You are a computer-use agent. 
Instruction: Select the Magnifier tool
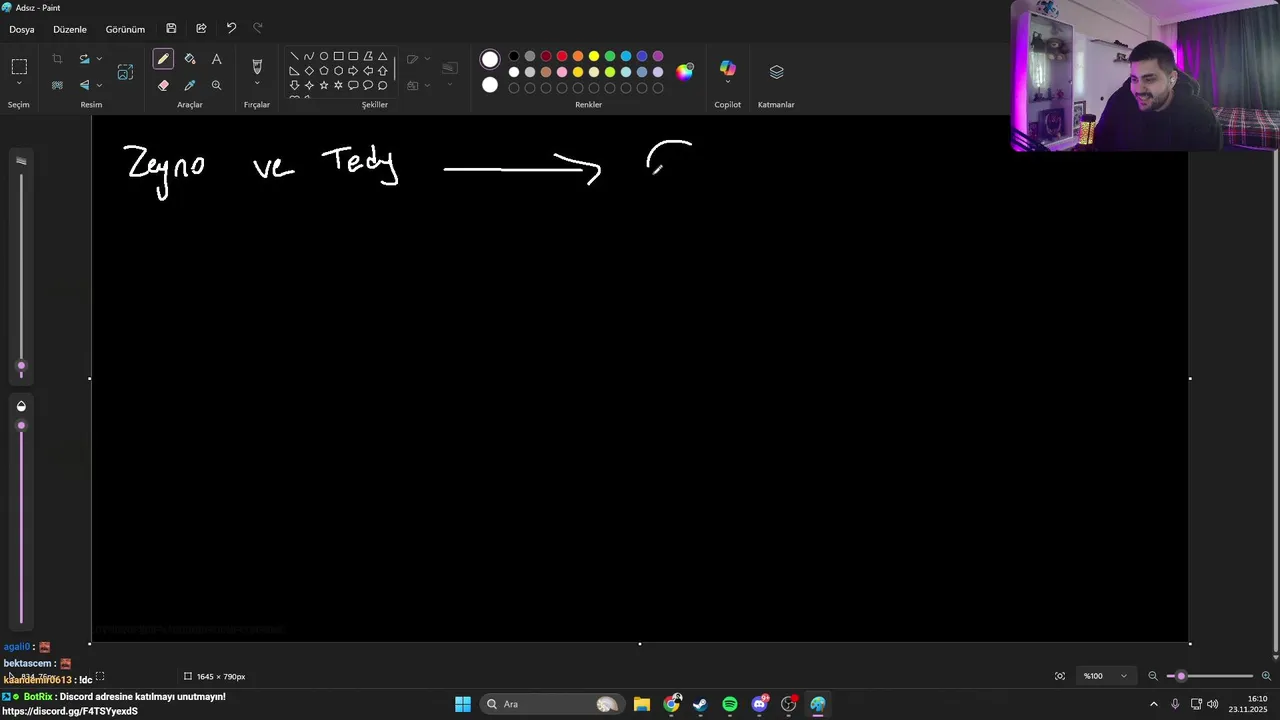pyautogui.click(x=216, y=85)
